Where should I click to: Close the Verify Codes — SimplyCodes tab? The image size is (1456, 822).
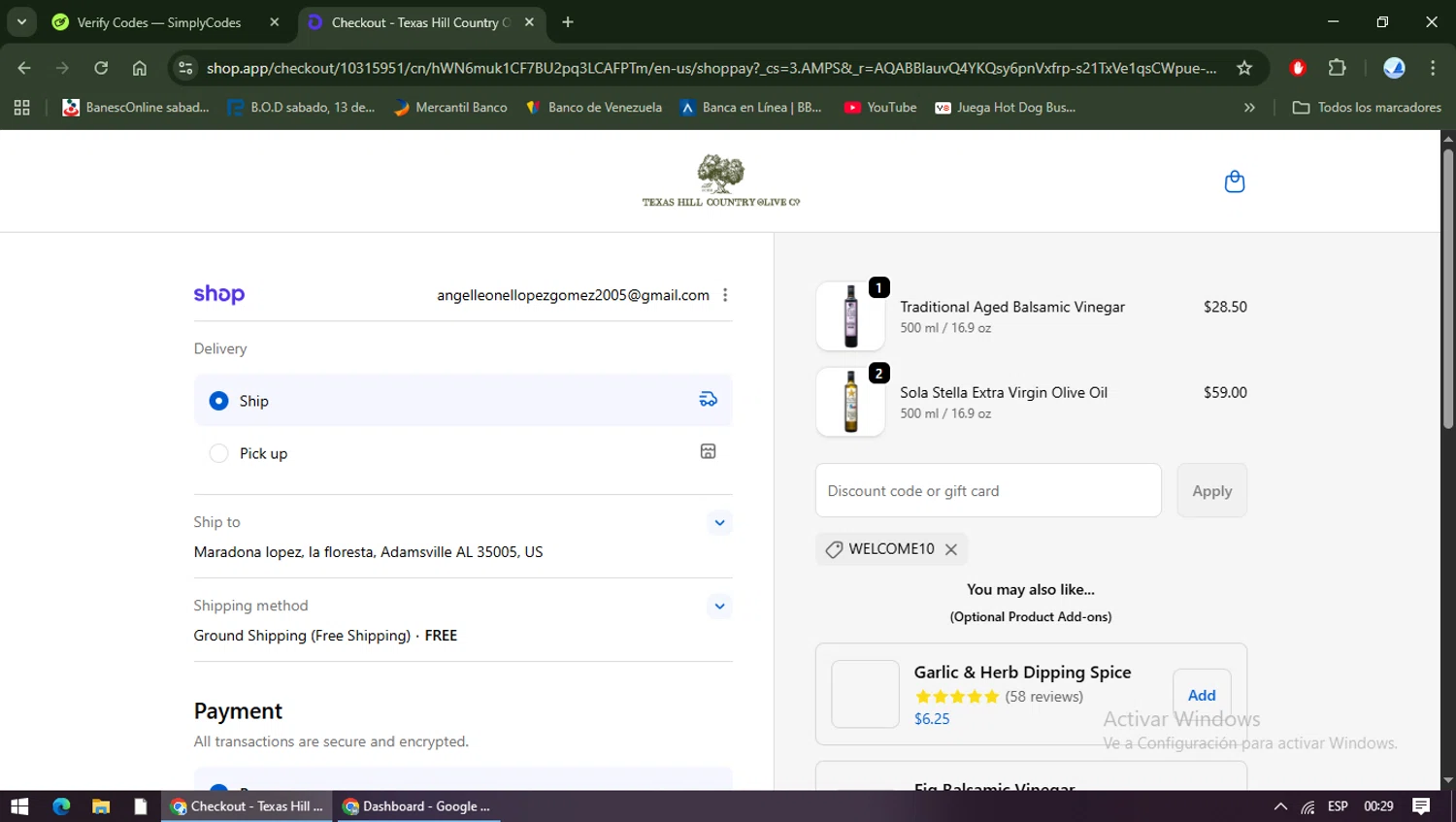pos(275,22)
